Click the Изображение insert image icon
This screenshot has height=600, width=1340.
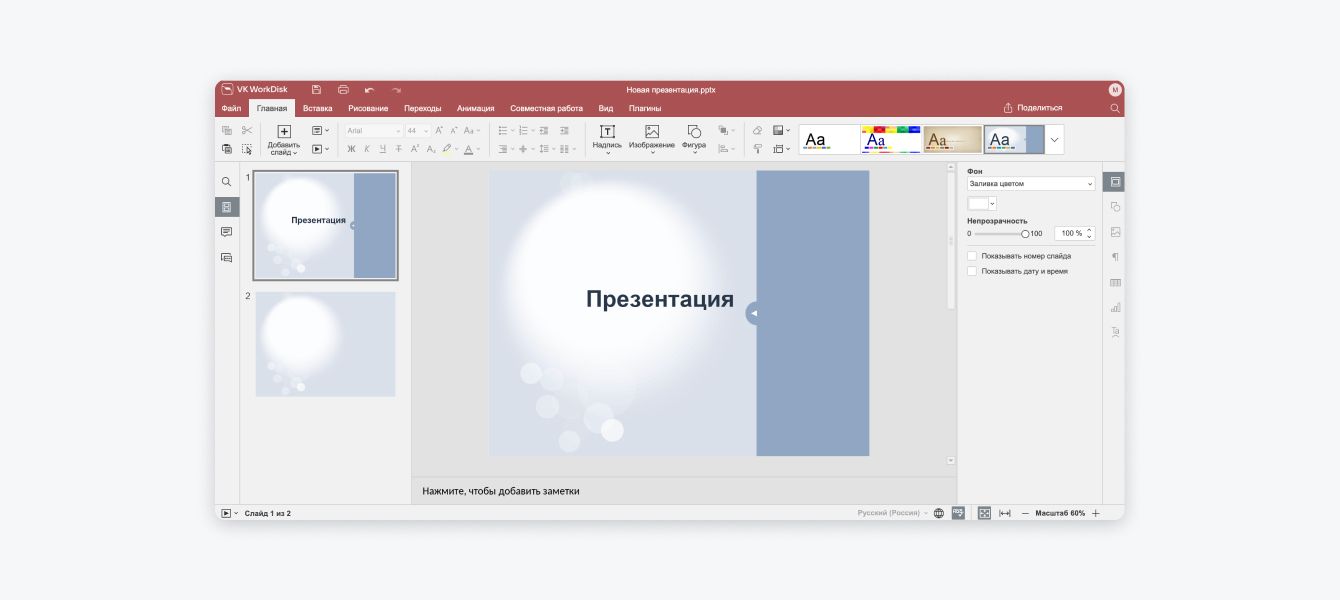pyautogui.click(x=652, y=137)
